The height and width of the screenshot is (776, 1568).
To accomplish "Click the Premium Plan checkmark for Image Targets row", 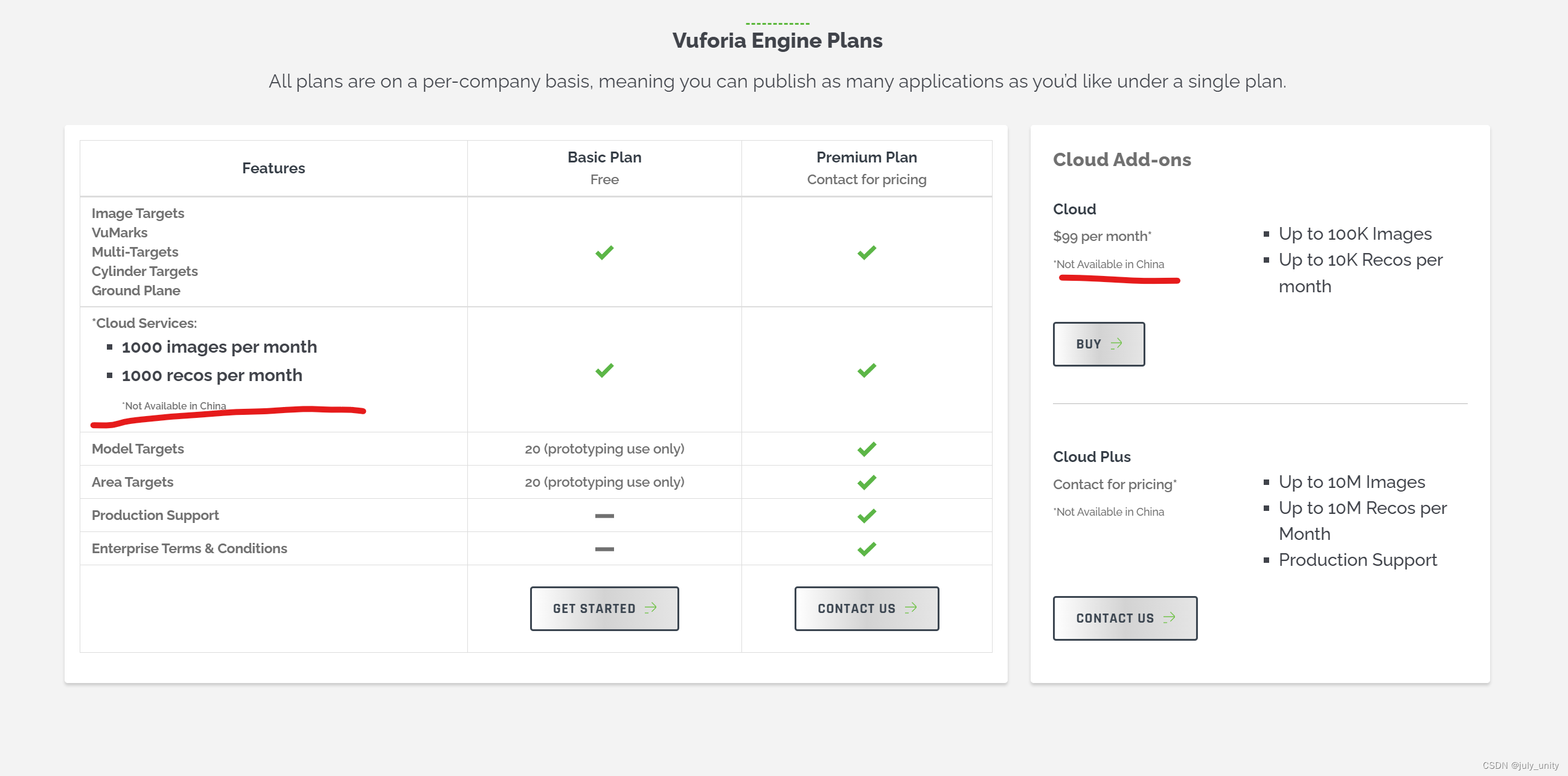I will point(867,252).
